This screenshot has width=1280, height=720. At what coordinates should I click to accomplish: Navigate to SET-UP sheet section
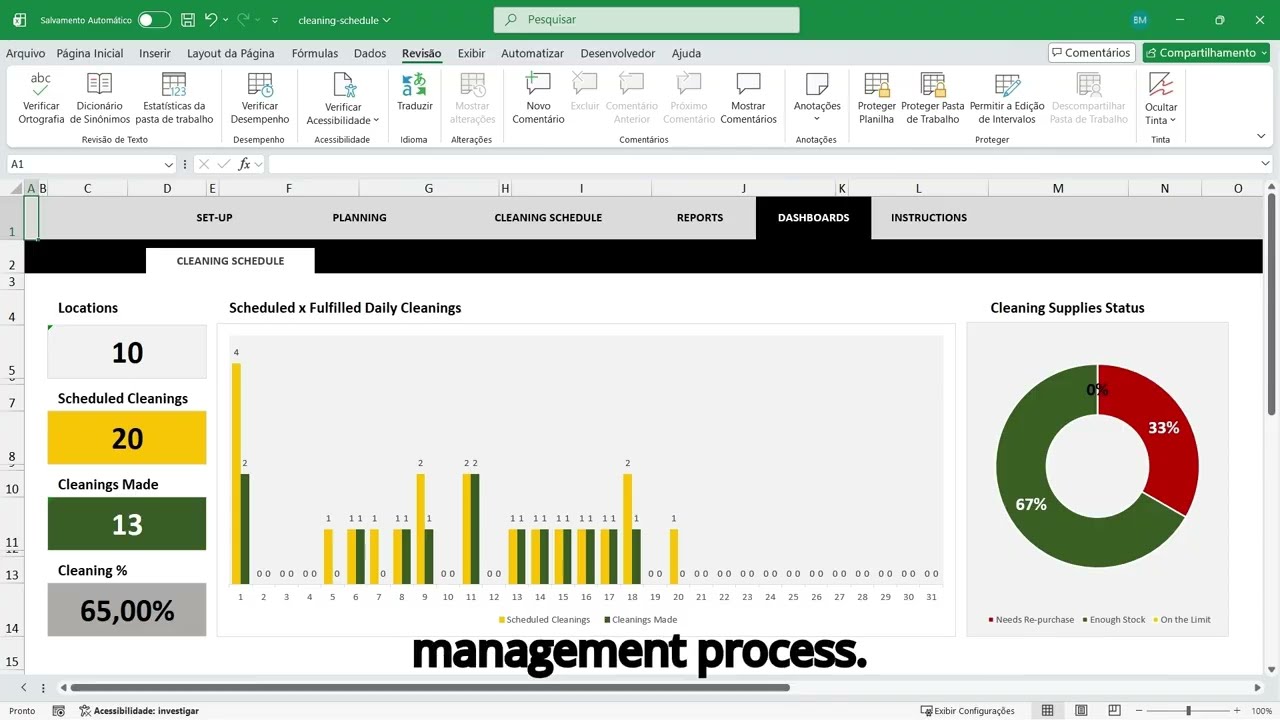[214, 217]
